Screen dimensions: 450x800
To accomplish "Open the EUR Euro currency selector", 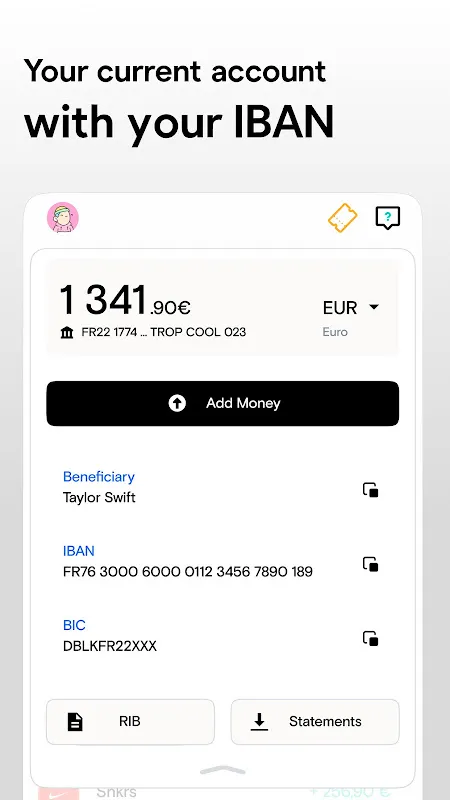I will tap(351, 318).
